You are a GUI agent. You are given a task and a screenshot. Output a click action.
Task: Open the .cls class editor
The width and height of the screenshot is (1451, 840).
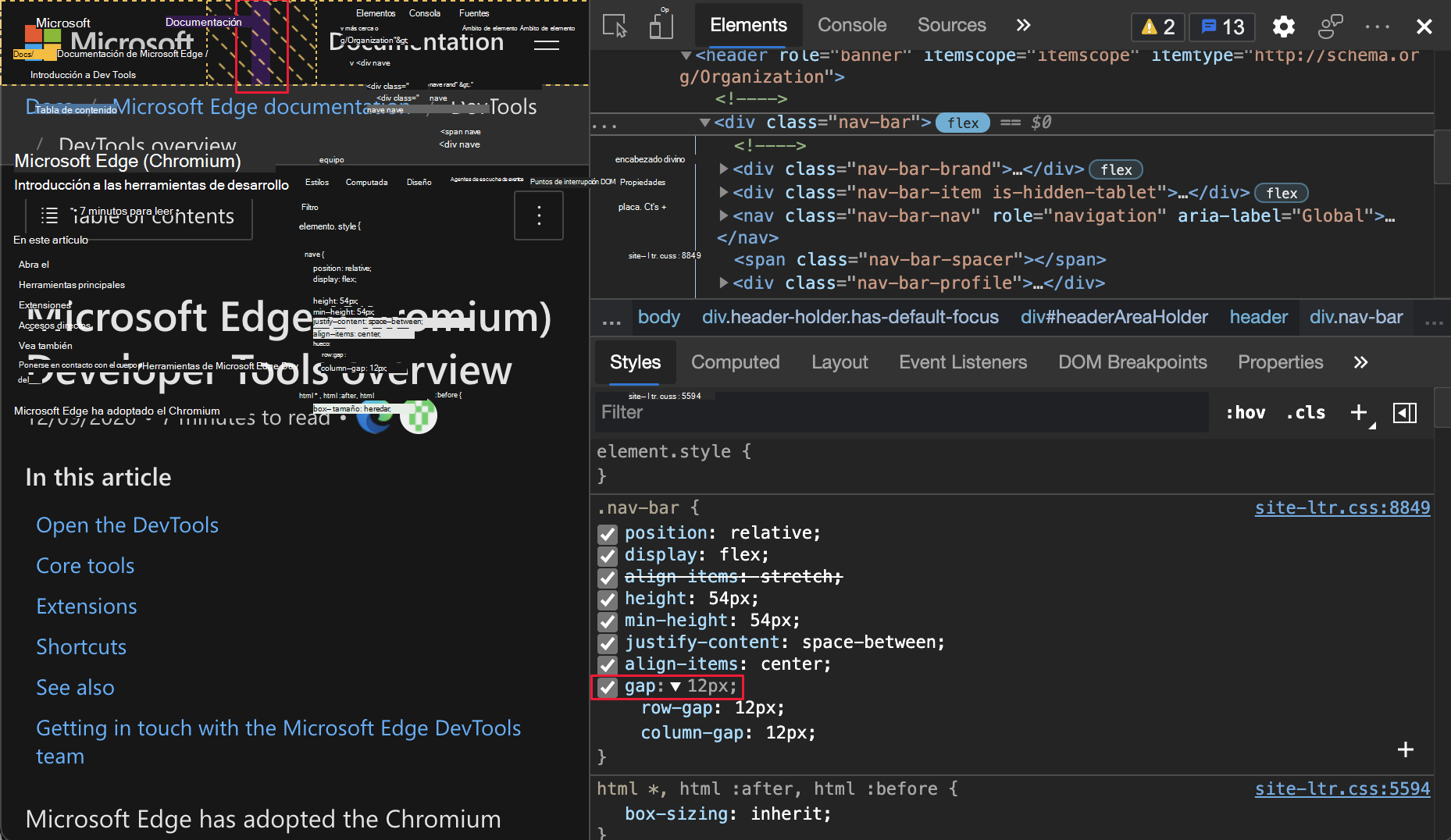tap(1305, 412)
